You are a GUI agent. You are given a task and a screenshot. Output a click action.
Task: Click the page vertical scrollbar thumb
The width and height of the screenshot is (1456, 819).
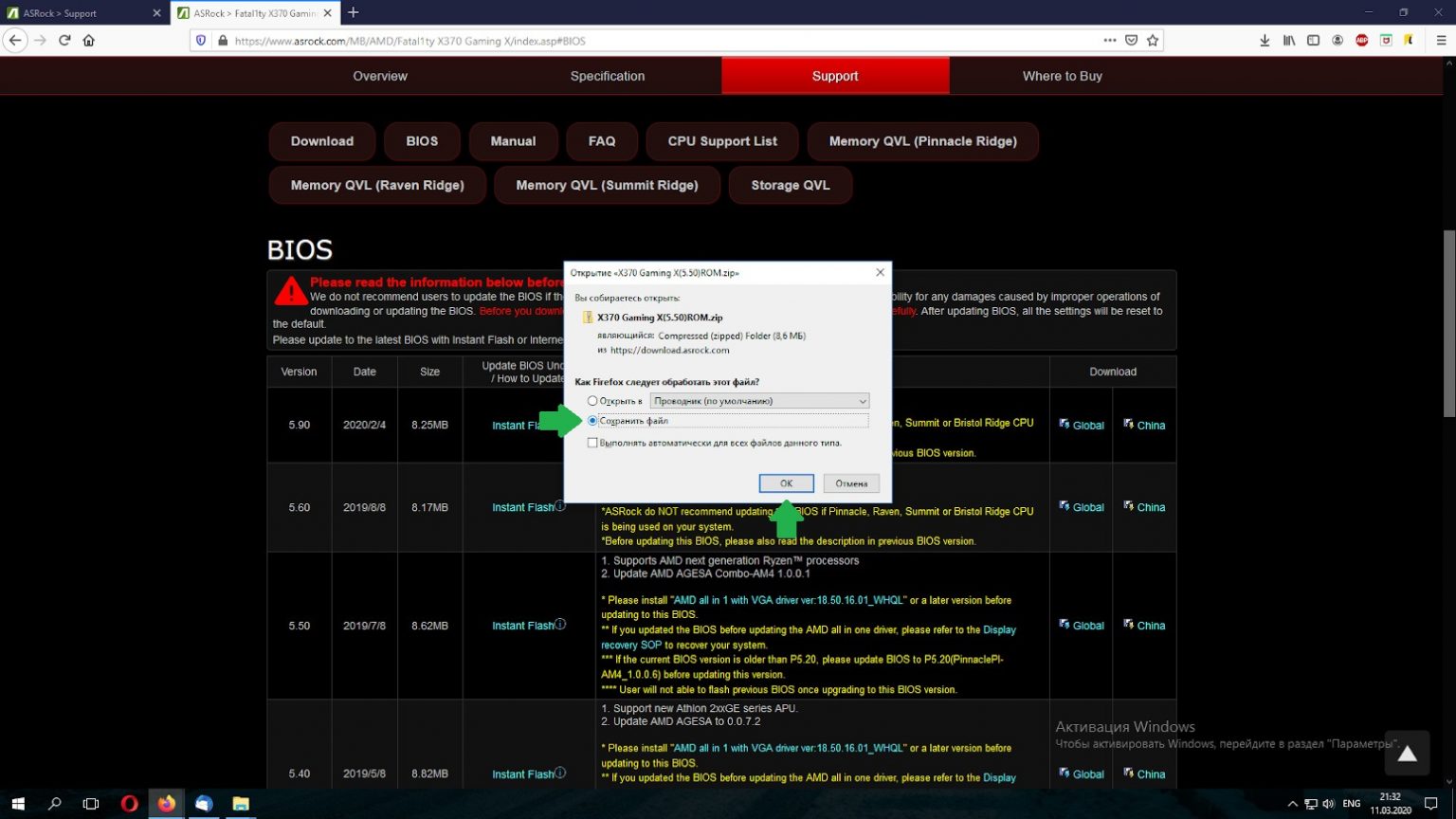1448,324
